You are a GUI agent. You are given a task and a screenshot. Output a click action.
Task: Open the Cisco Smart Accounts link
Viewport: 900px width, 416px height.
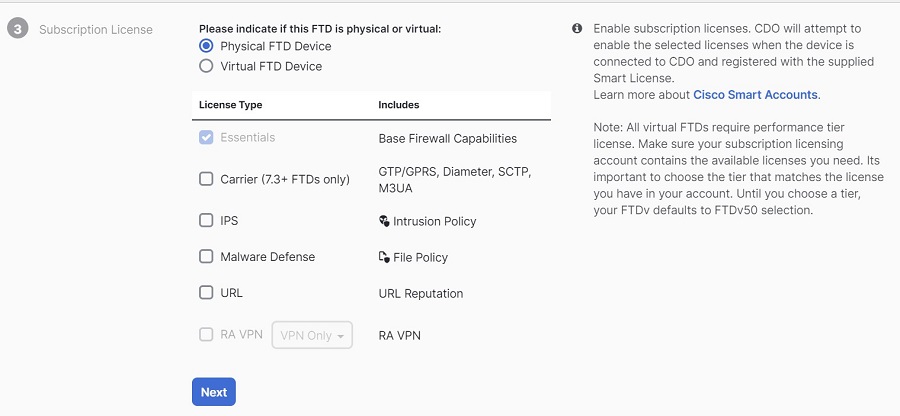point(755,95)
